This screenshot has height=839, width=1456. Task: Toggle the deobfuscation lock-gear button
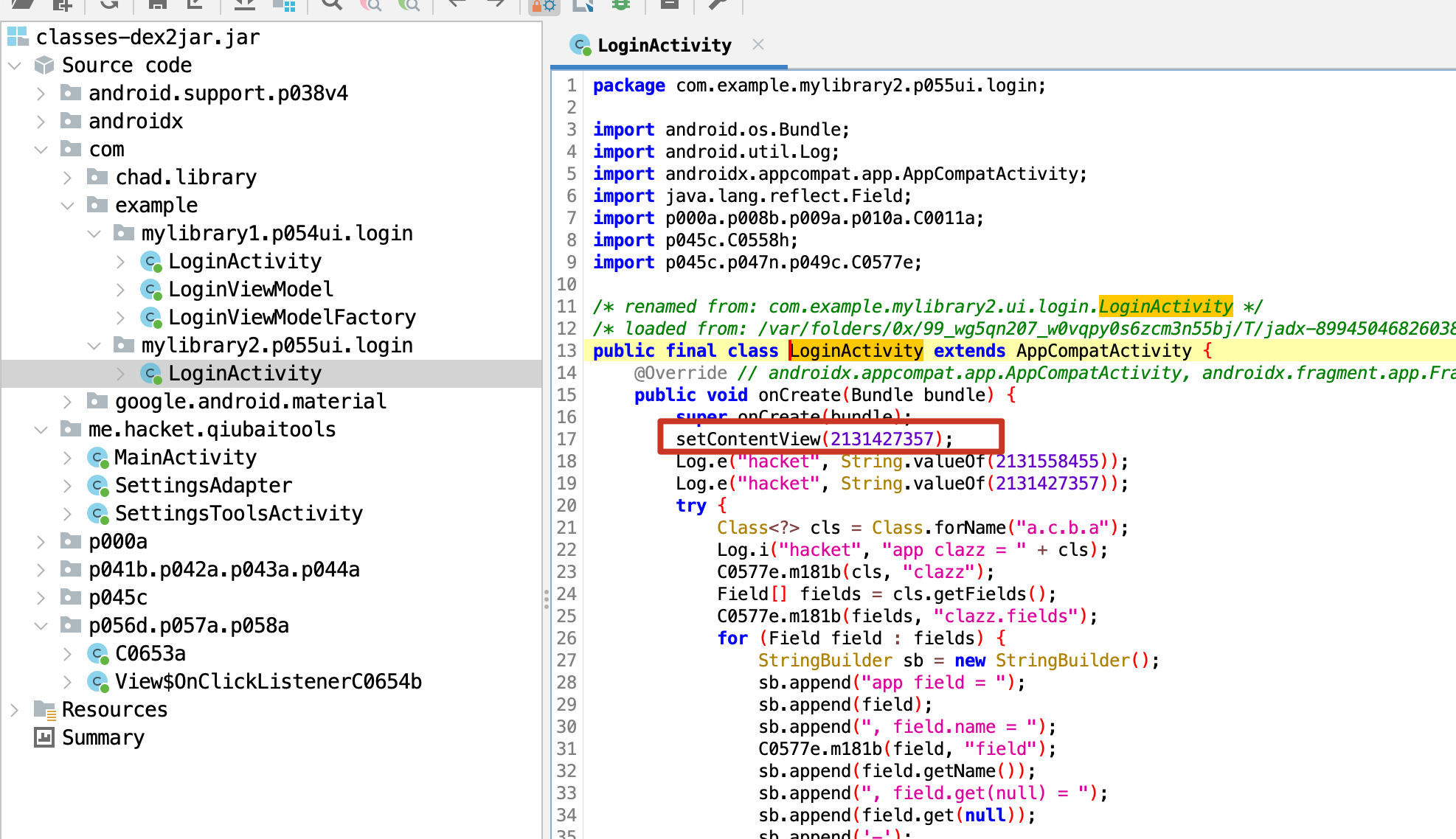point(544,6)
